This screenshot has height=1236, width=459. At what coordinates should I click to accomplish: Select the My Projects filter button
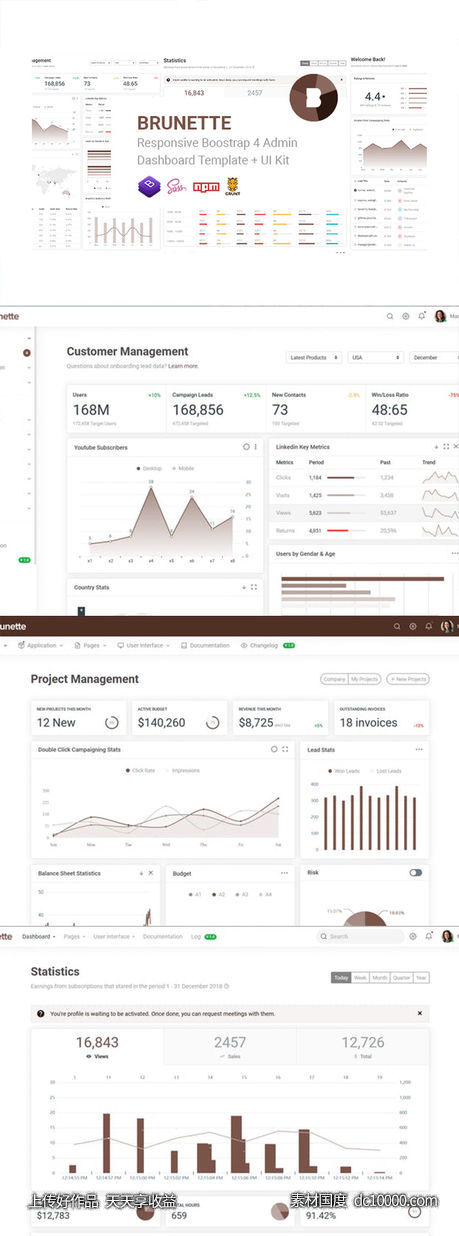pos(365,679)
